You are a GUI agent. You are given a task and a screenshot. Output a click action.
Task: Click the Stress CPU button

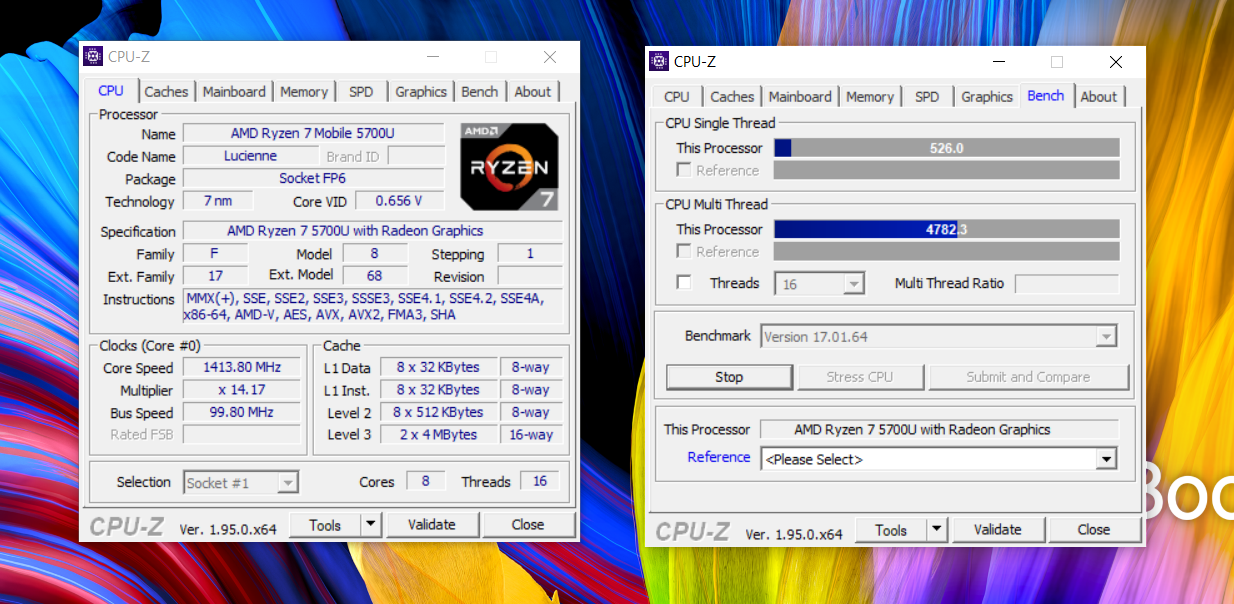[860, 377]
